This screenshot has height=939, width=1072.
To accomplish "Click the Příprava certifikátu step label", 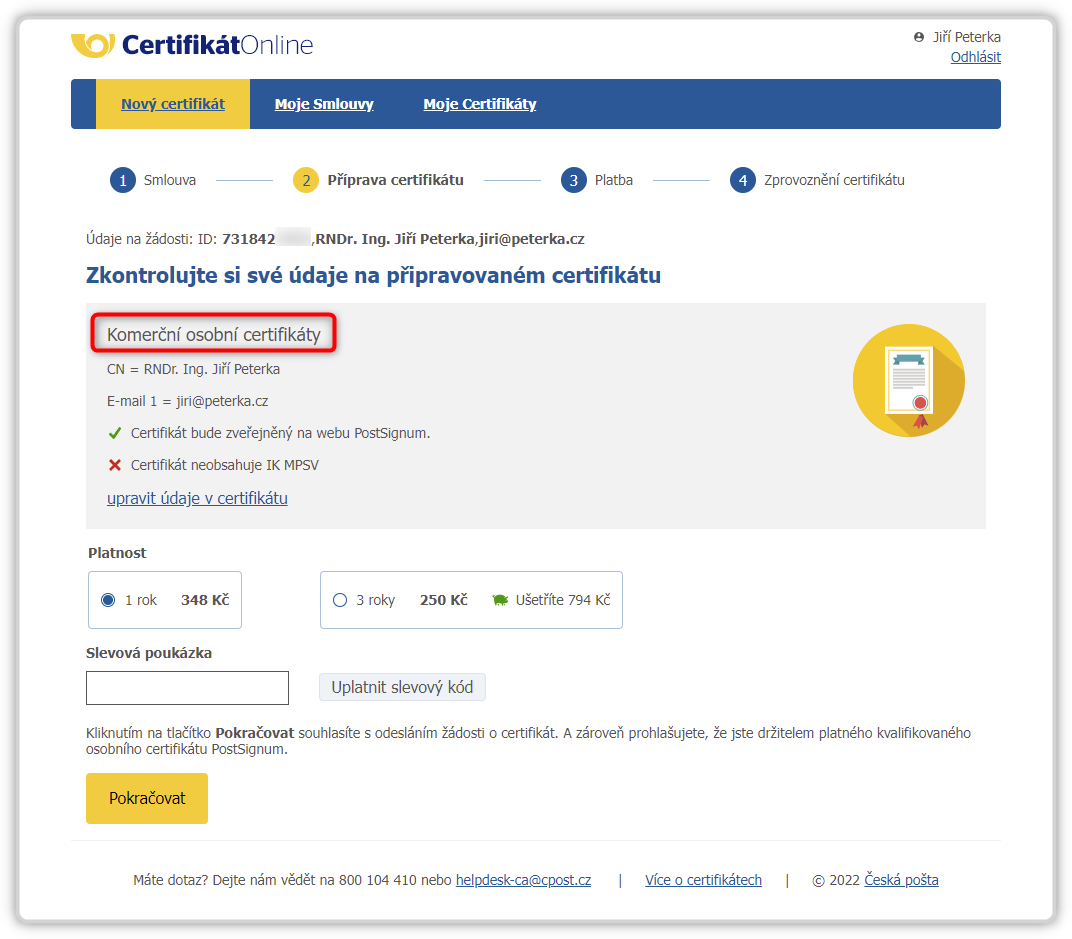I will [395, 180].
